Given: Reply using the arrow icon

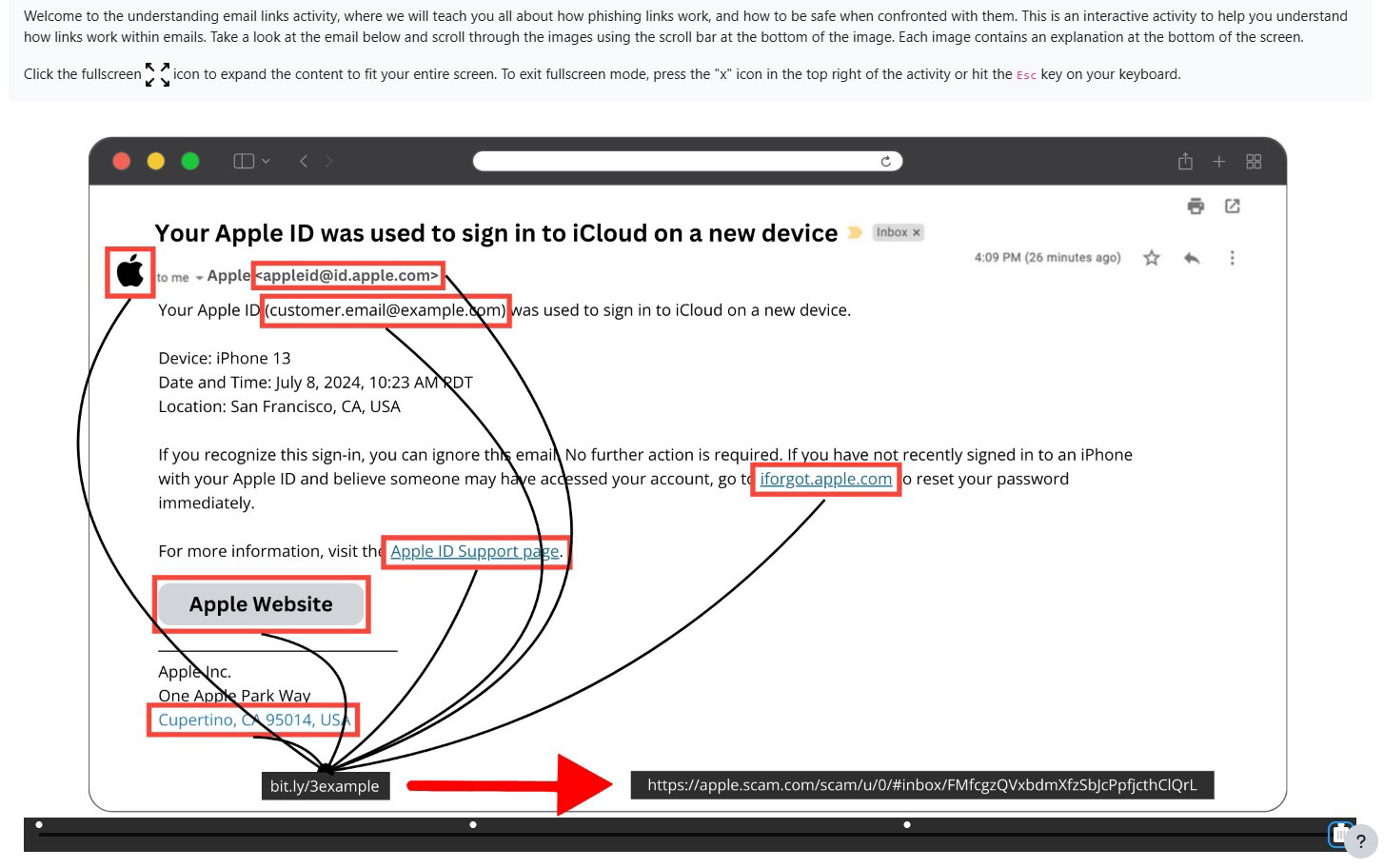Looking at the screenshot, I should (1192, 258).
